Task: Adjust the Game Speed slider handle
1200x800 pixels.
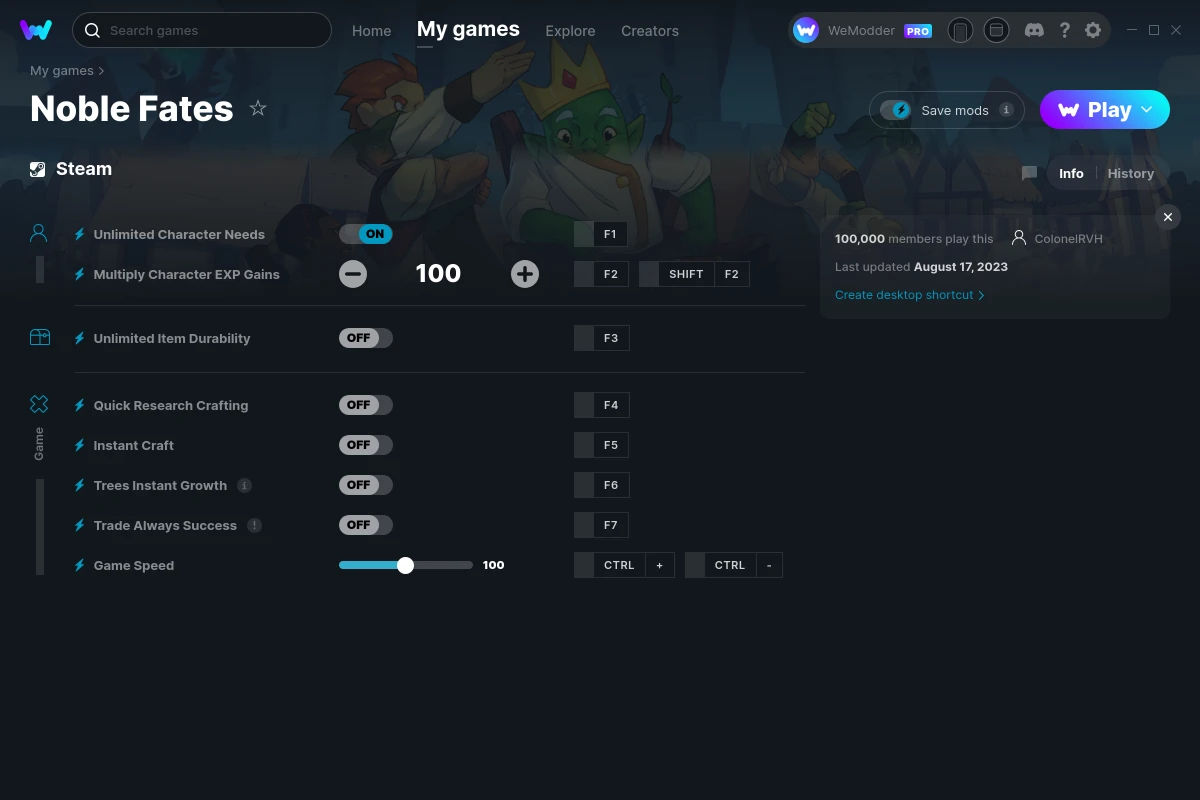Action: (405, 565)
